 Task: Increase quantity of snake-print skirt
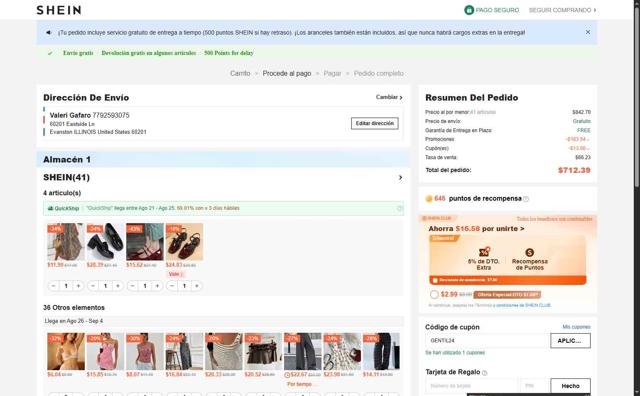78,286
